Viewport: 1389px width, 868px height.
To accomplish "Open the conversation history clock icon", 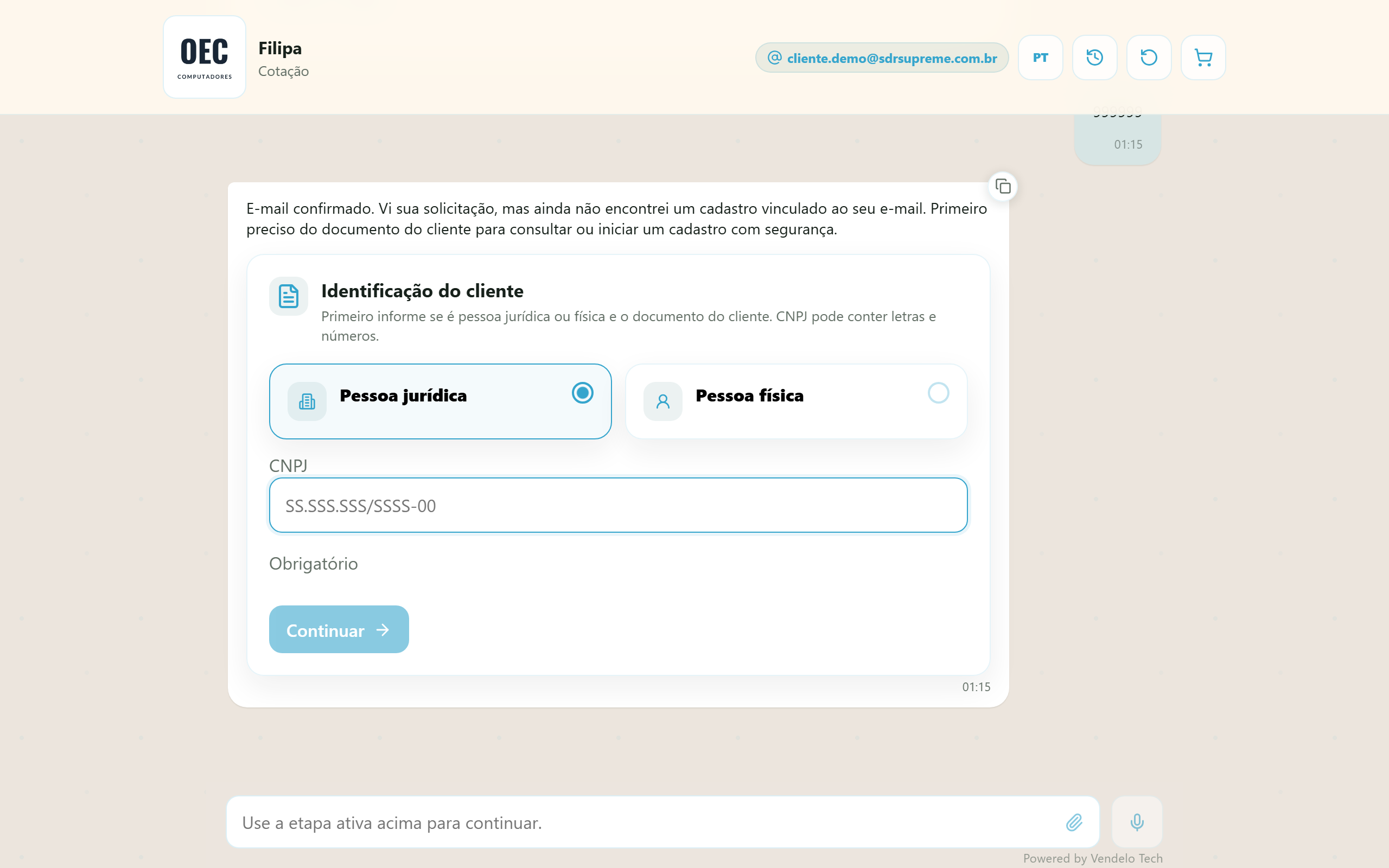I will 1094,58.
